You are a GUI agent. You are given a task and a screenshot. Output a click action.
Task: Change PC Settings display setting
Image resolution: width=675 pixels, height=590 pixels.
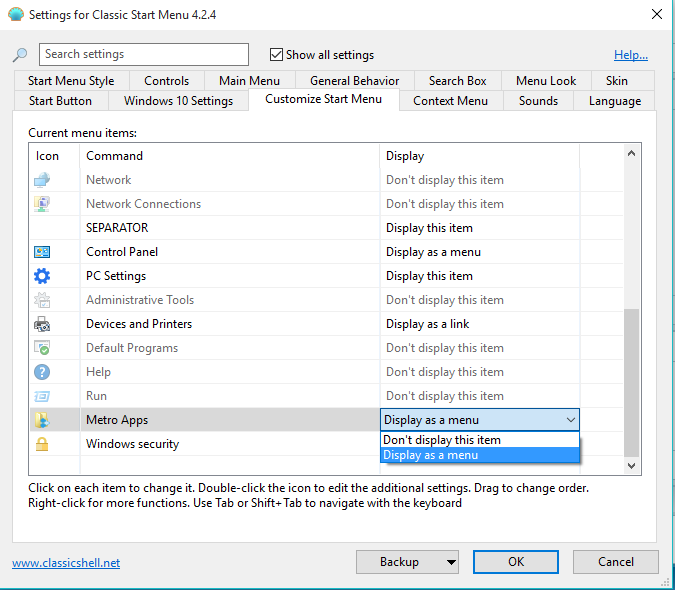click(x=480, y=276)
